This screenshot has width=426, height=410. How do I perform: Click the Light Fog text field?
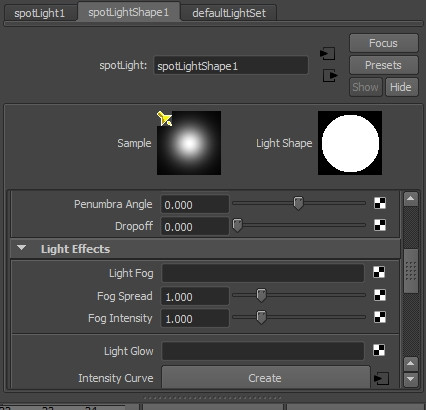(263, 273)
